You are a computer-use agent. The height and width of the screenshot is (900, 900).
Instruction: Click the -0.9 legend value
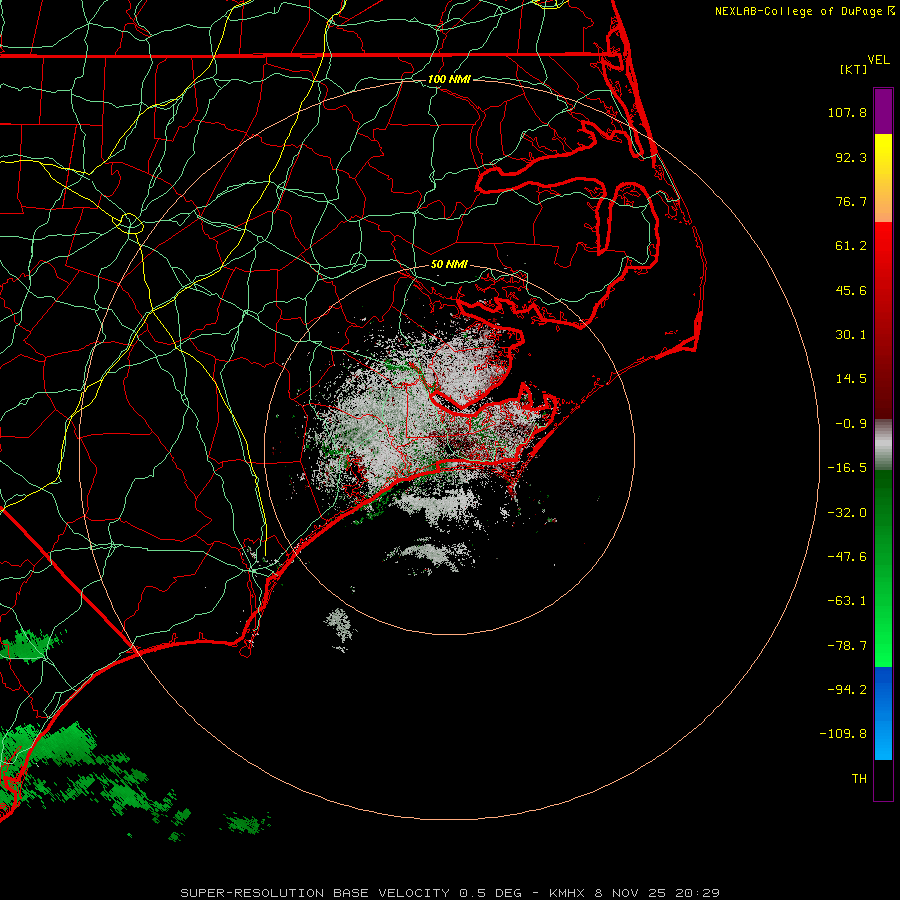(x=851, y=424)
